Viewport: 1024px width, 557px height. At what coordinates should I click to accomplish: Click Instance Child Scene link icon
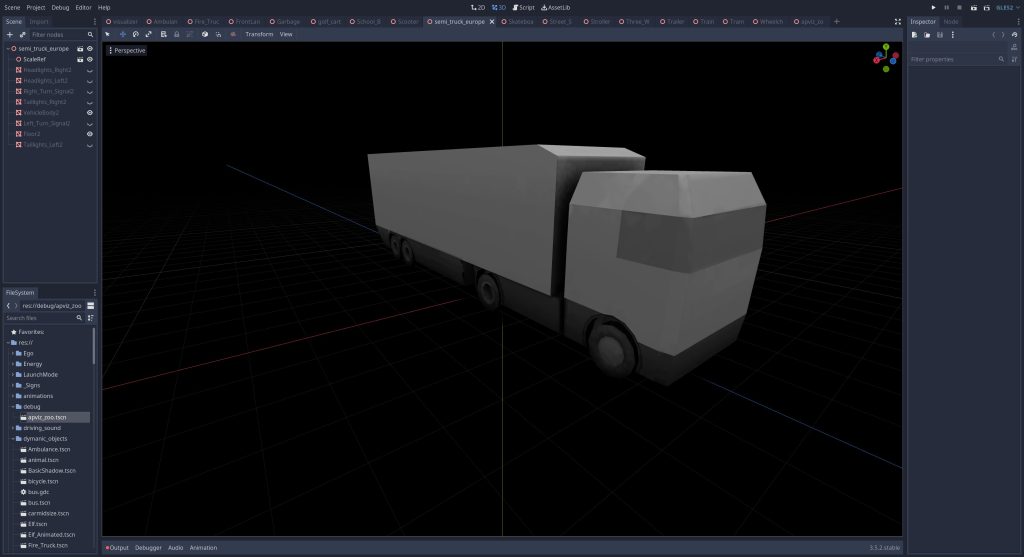[23, 34]
